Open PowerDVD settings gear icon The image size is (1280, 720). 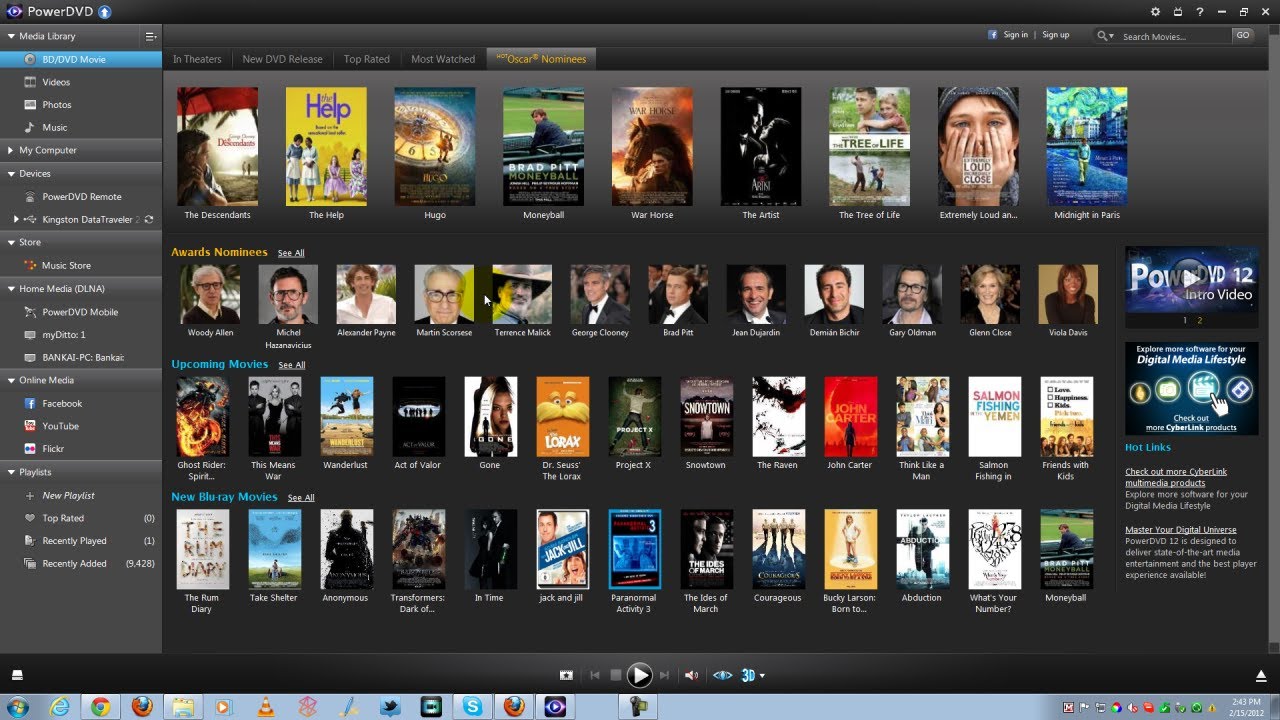point(1155,12)
